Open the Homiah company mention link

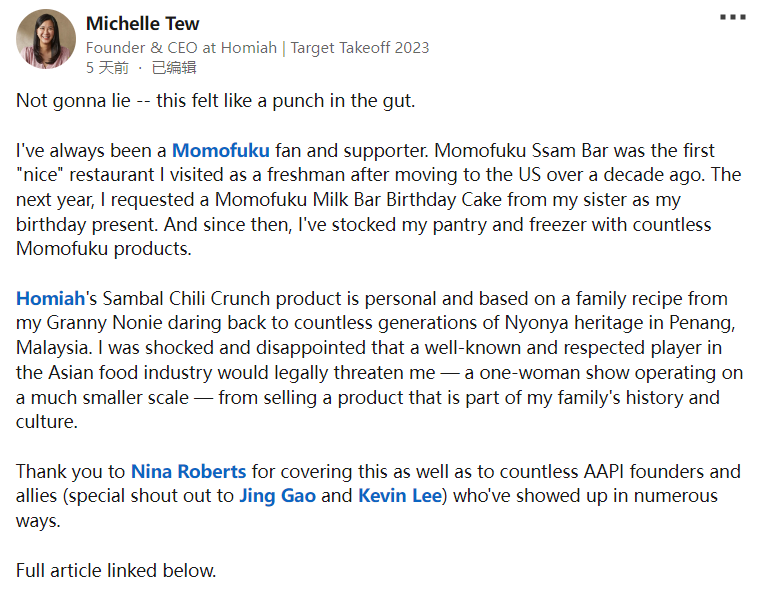[50, 299]
